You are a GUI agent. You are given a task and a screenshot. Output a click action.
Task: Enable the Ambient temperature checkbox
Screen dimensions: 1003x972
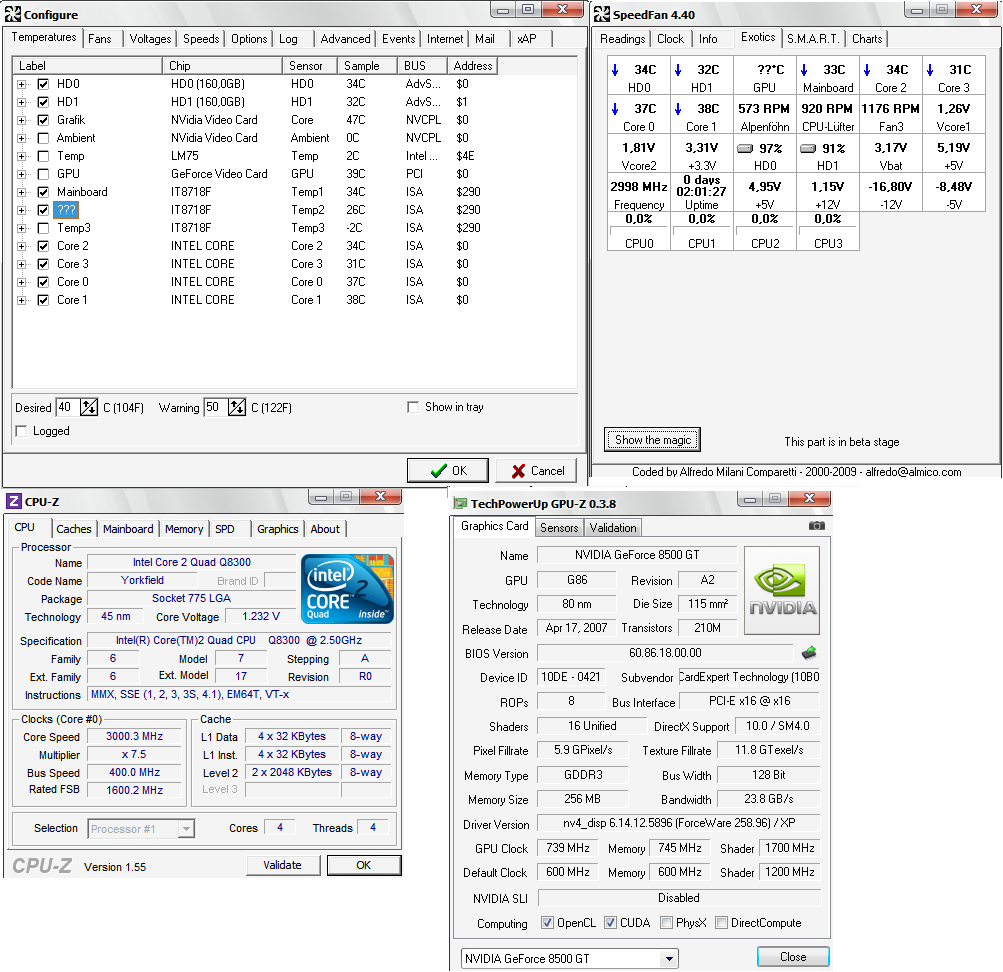(x=43, y=137)
